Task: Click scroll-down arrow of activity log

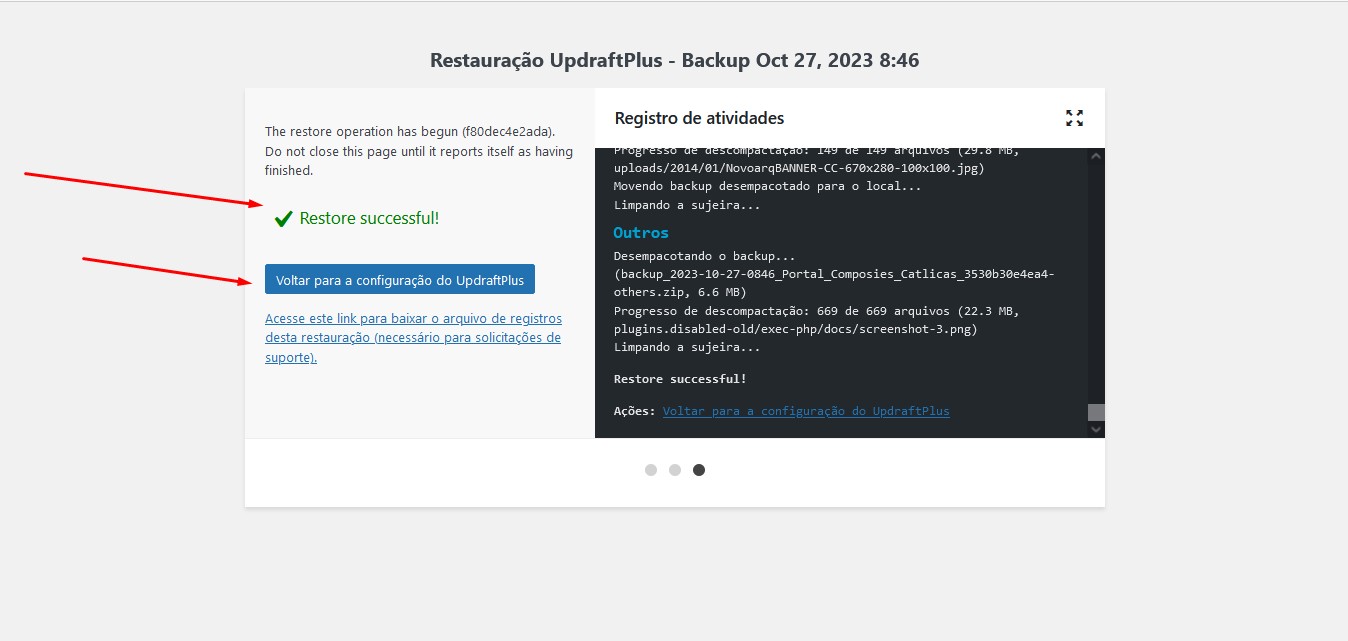Action: (x=1096, y=429)
